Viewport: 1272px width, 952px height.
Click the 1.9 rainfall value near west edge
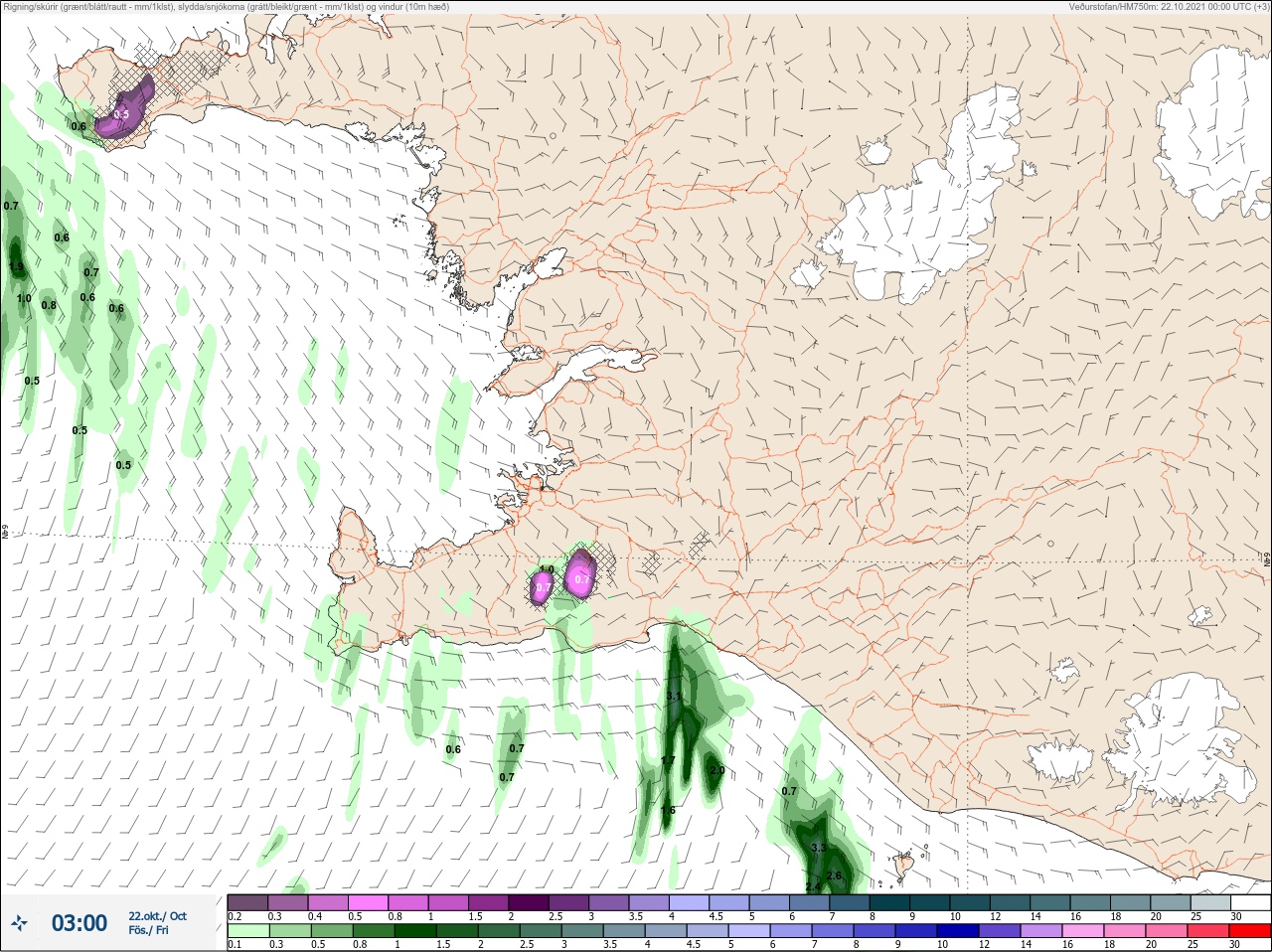(x=17, y=267)
